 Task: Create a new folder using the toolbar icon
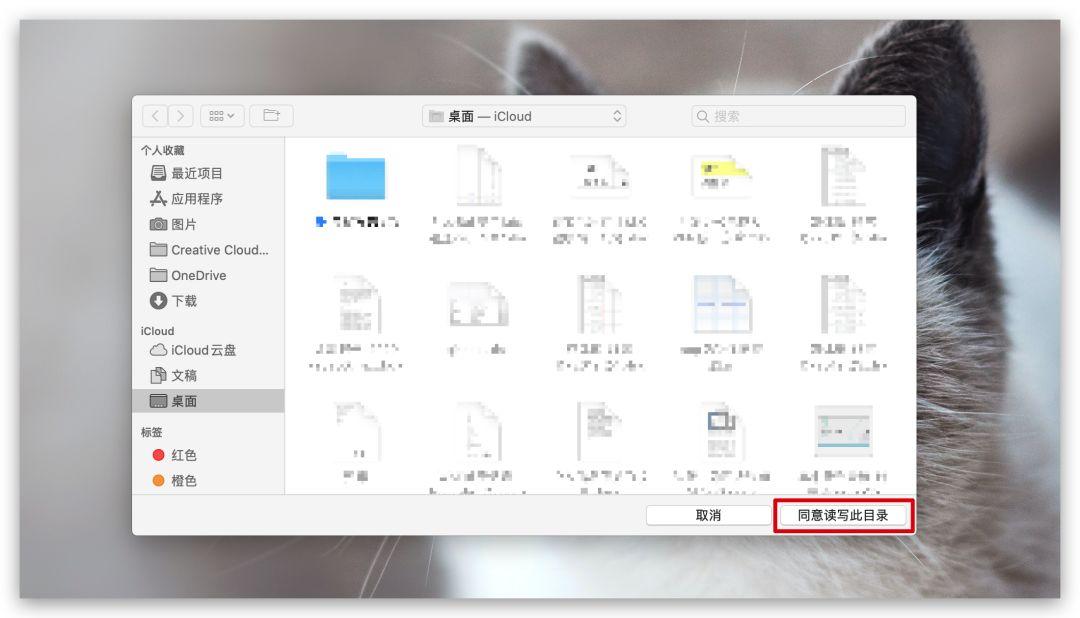point(270,115)
